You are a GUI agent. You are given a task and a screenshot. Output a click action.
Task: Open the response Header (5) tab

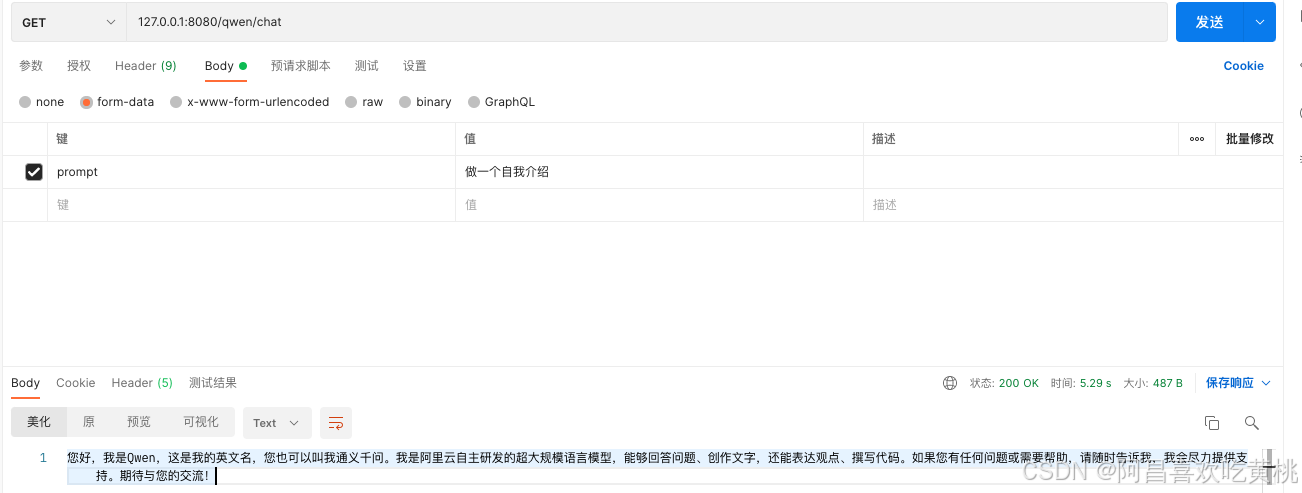142,383
